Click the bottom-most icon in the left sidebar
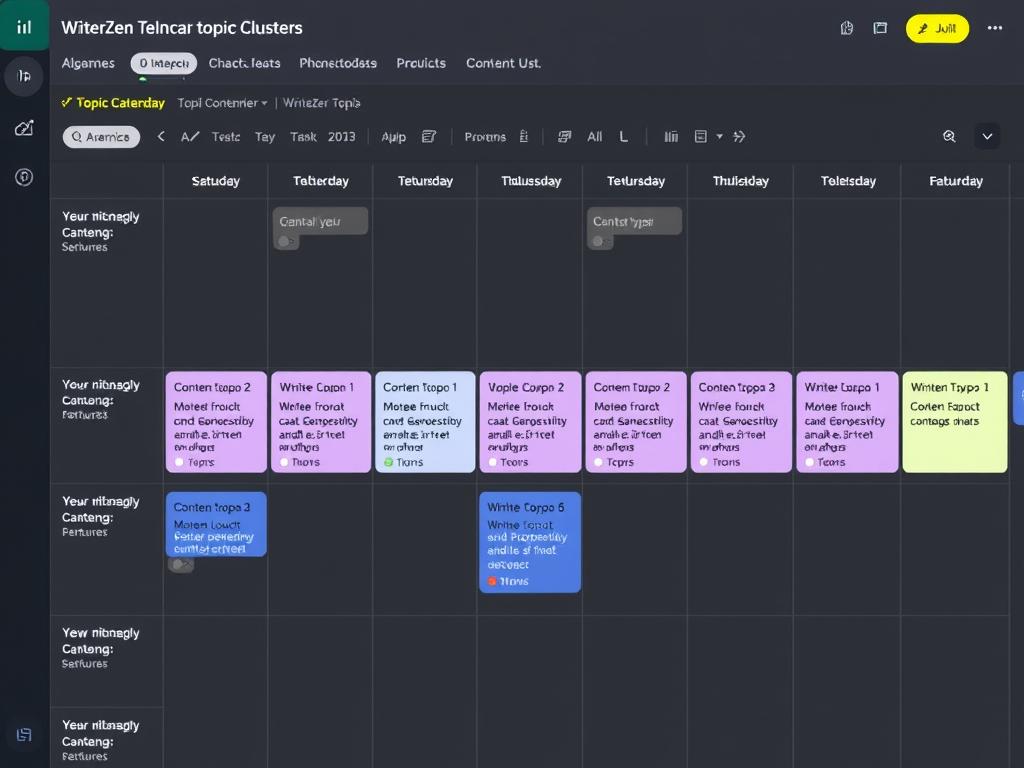 23,736
